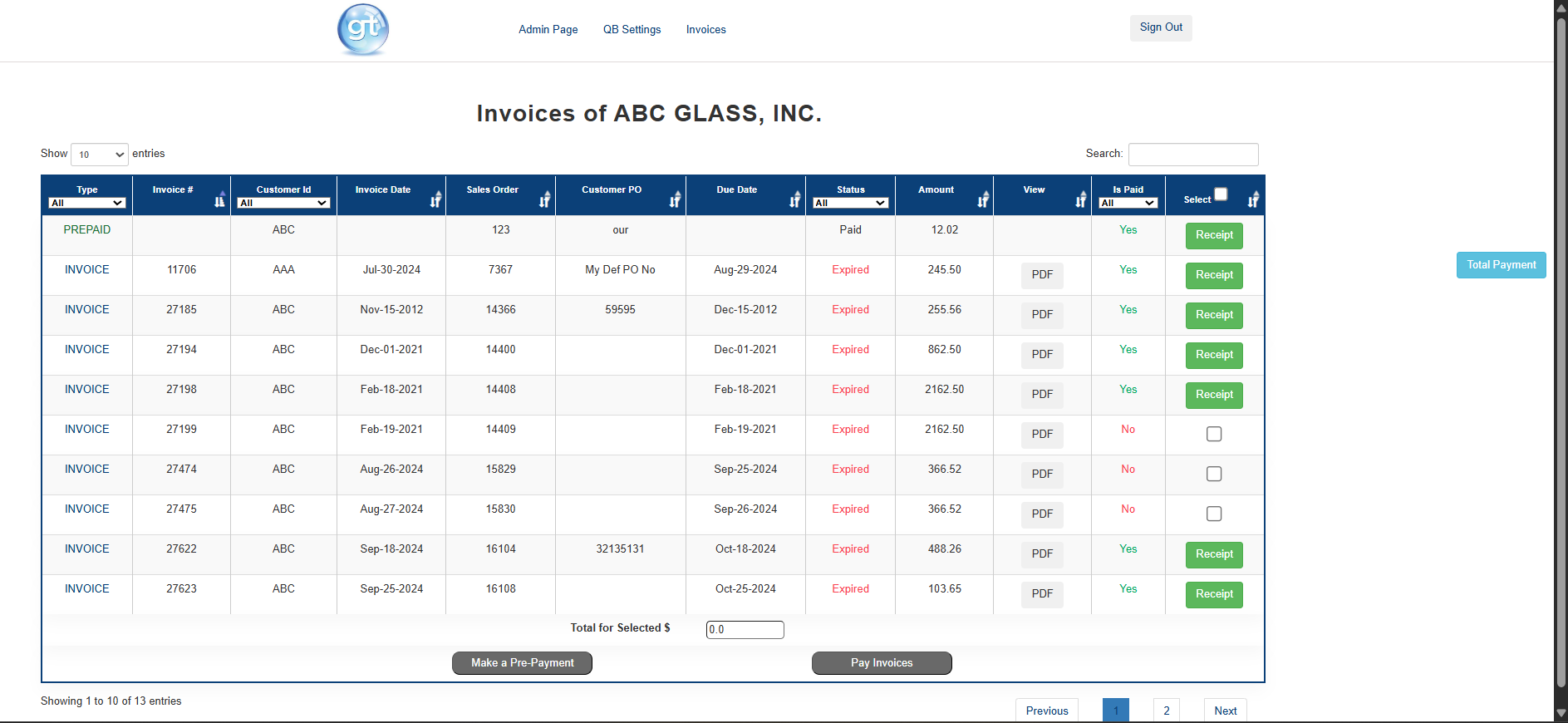Image resolution: width=1568 pixels, height=723 pixels.
Task: View PDF of invoice 27622
Action: point(1042,554)
